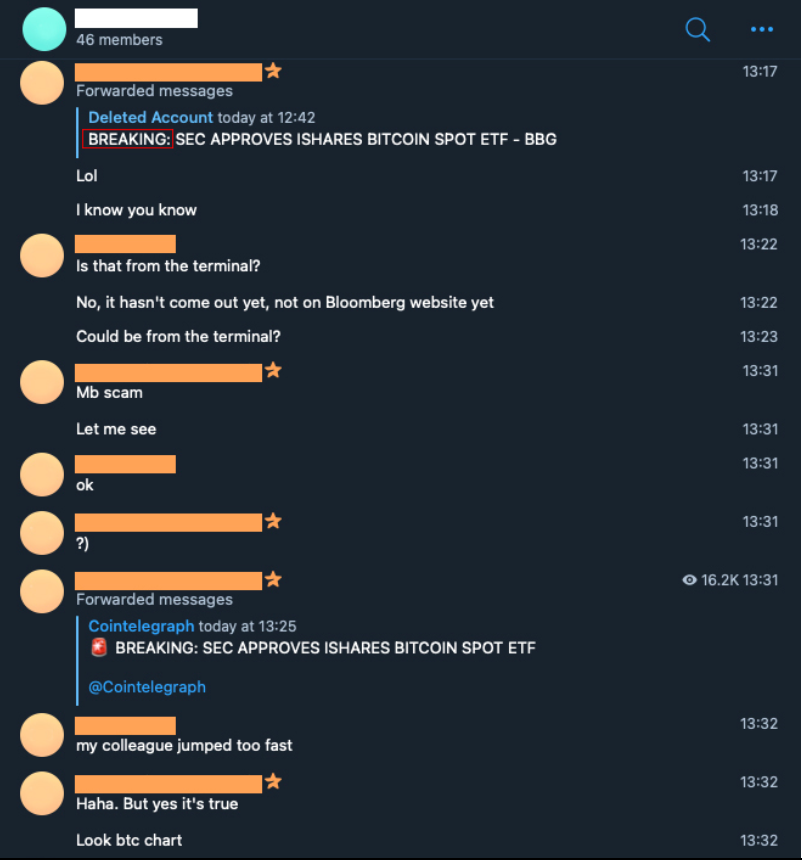
Task: Click the star beside the 13:31 forwarded message sender
Action: point(273,579)
